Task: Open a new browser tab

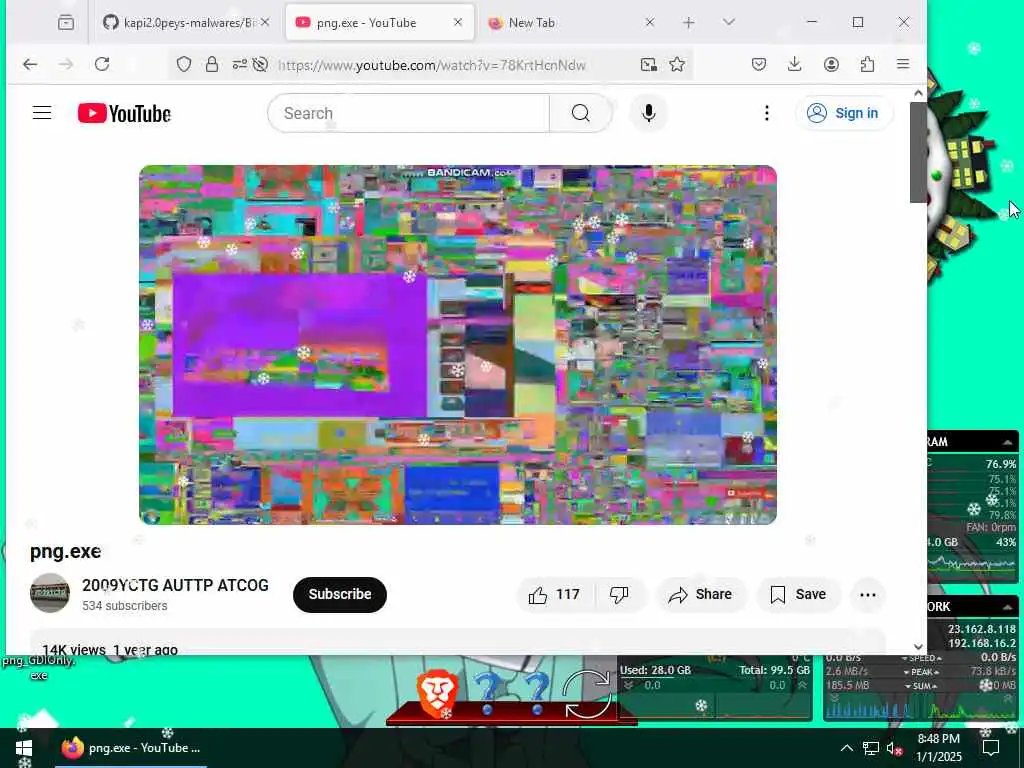Action: point(688,22)
